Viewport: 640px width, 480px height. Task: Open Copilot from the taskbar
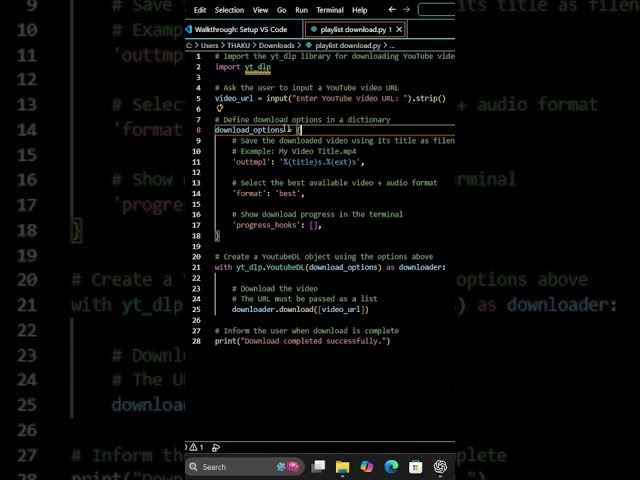coord(367,467)
